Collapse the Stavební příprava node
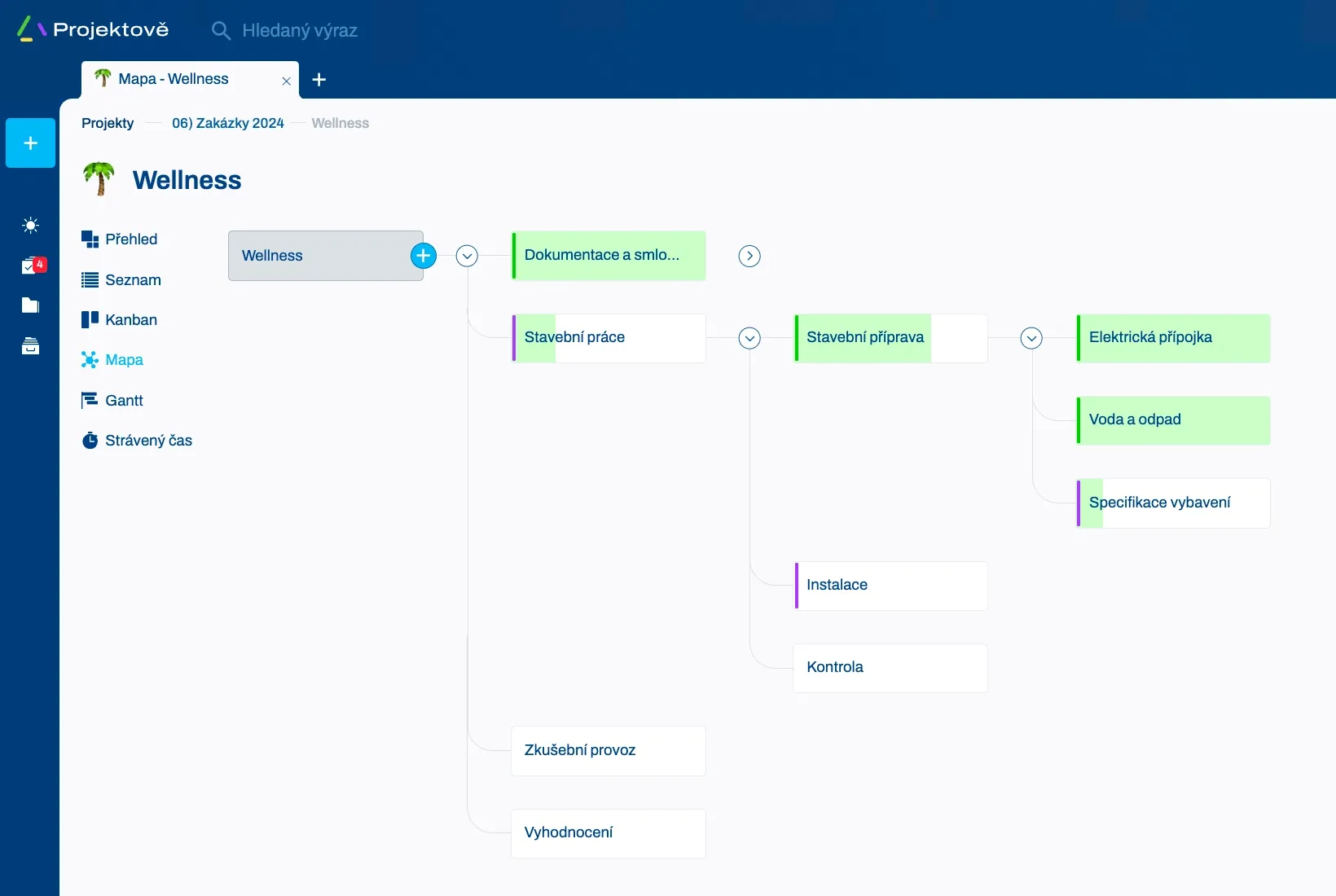This screenshot has height=896, width=1336. click(x=1031, y=338)
